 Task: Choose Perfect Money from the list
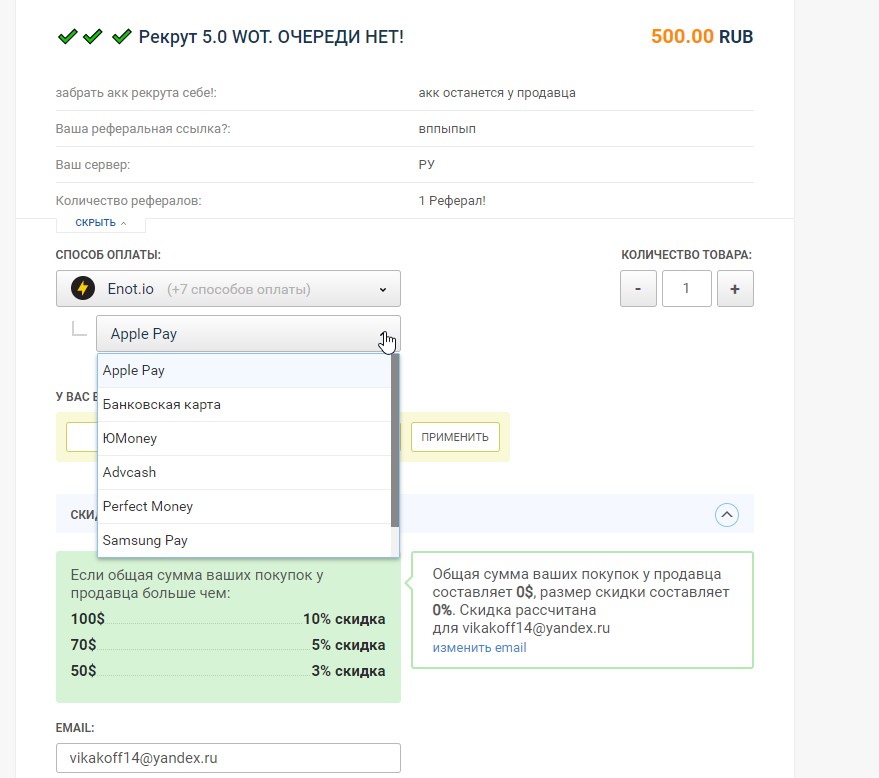[148, 506]
